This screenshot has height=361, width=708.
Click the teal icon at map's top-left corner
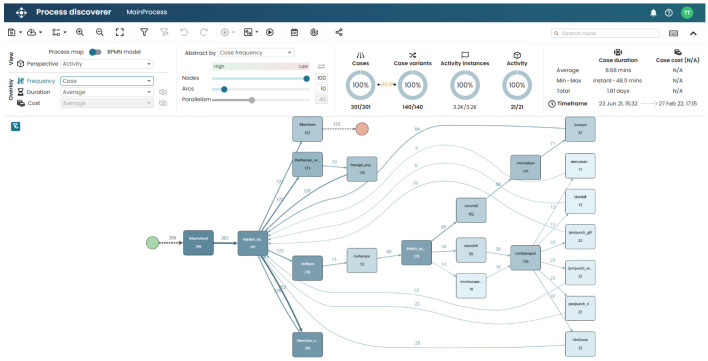pyautogui.click(x=15, y=126)
